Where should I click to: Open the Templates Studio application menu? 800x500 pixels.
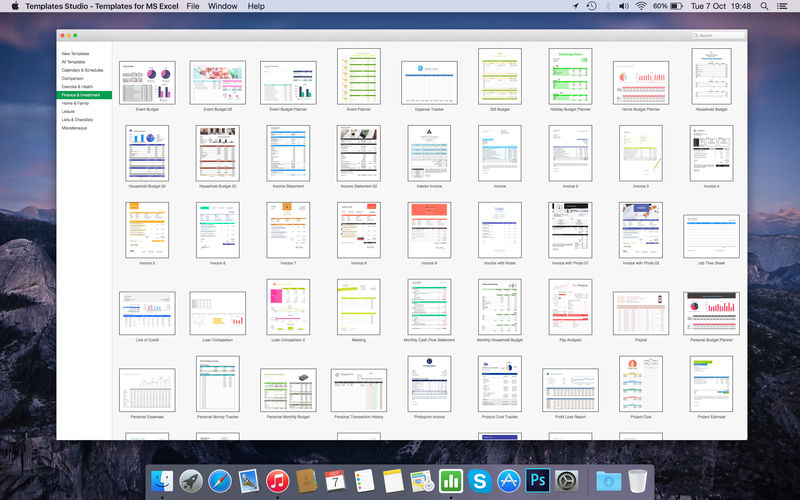click(102, 6)
